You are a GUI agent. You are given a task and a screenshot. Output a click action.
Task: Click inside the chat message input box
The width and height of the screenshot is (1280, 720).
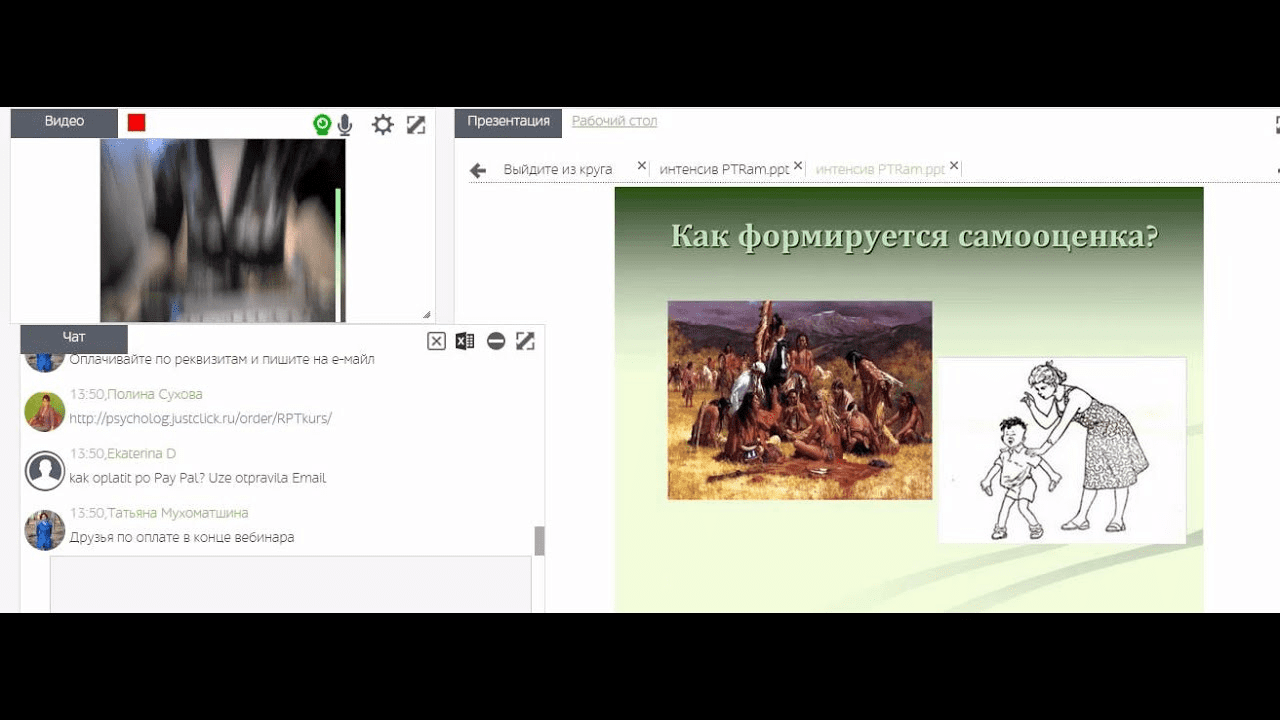coord(290,583)
